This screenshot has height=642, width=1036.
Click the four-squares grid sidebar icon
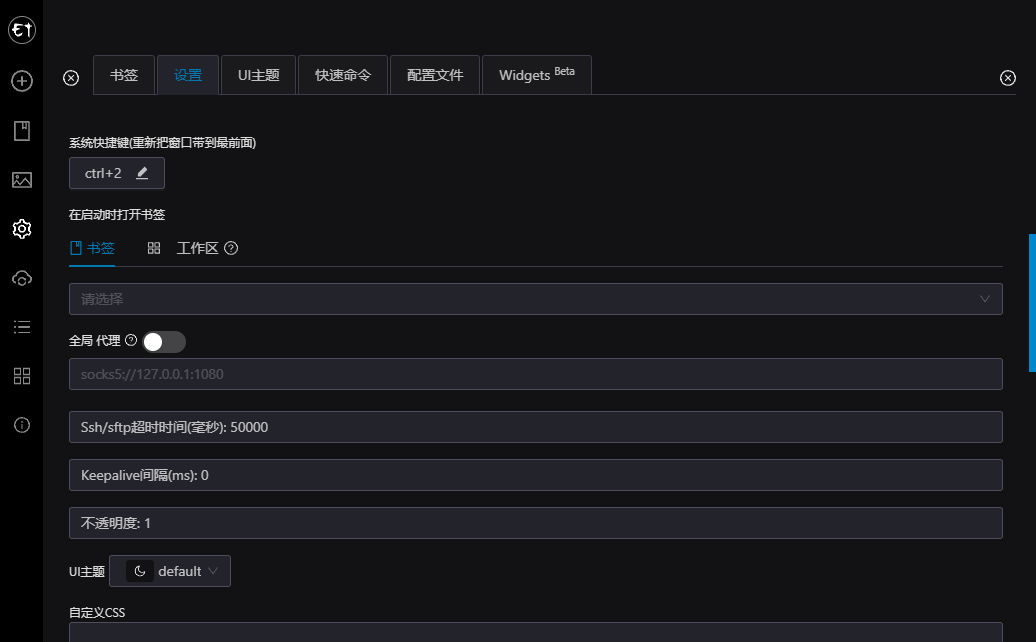click(21, 376)
